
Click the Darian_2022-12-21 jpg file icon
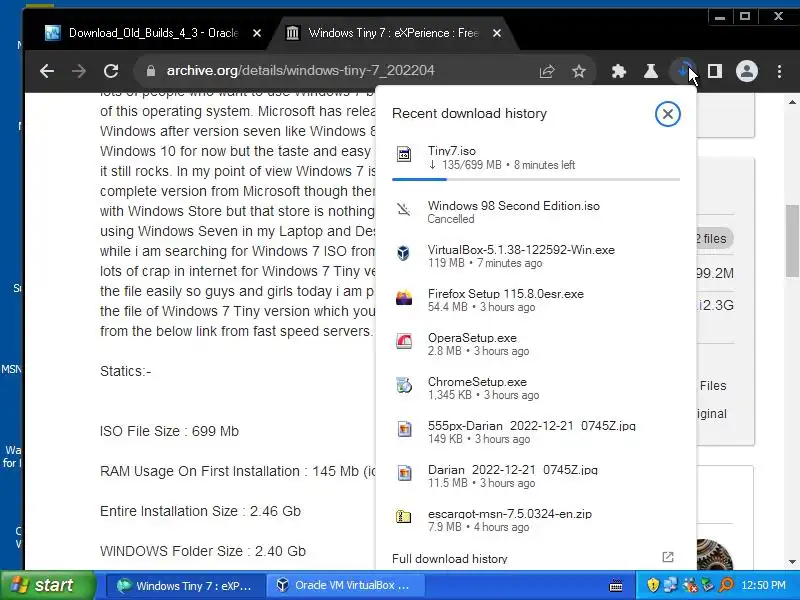pos(404,473)
